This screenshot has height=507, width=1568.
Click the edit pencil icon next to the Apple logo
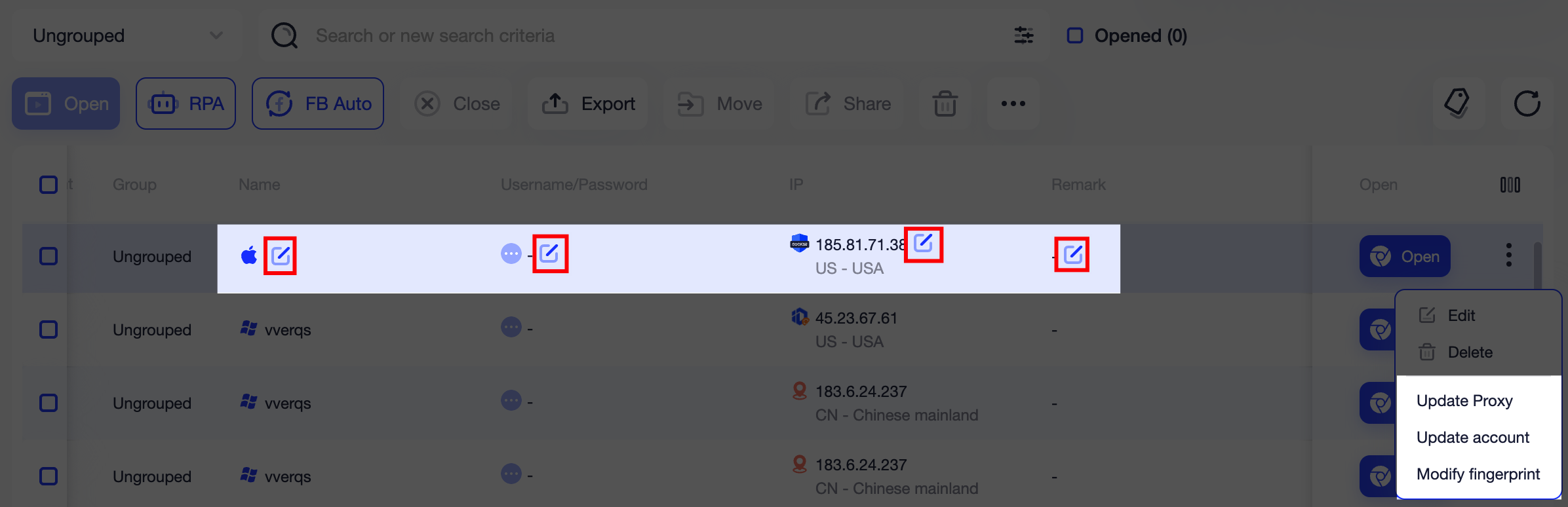tap(281, 255)
